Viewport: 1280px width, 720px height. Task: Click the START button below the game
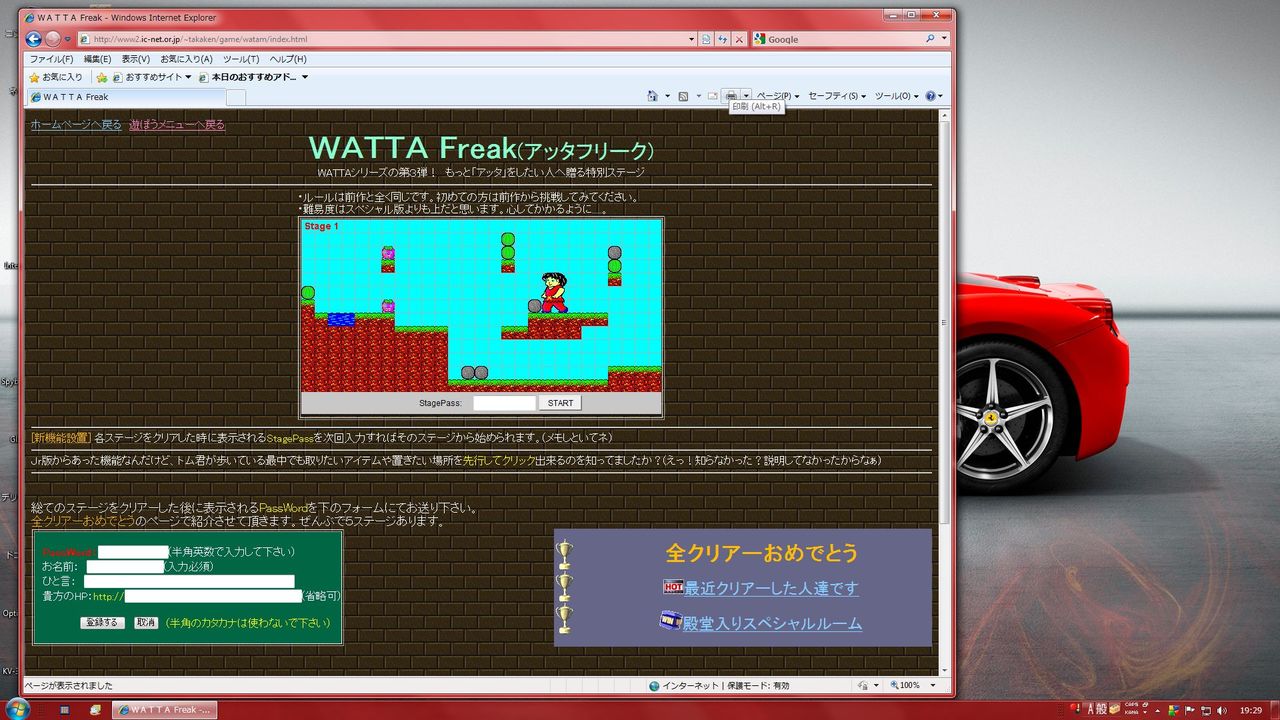[560, 403]
